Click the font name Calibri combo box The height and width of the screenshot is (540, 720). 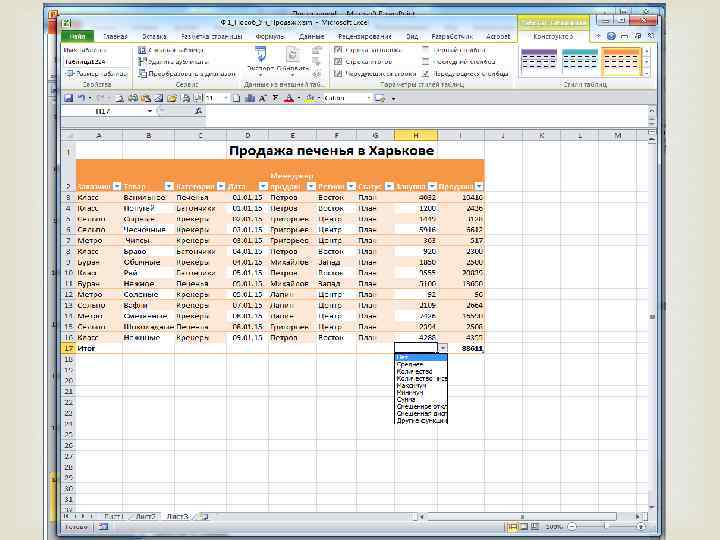click(x=347, y=98)
